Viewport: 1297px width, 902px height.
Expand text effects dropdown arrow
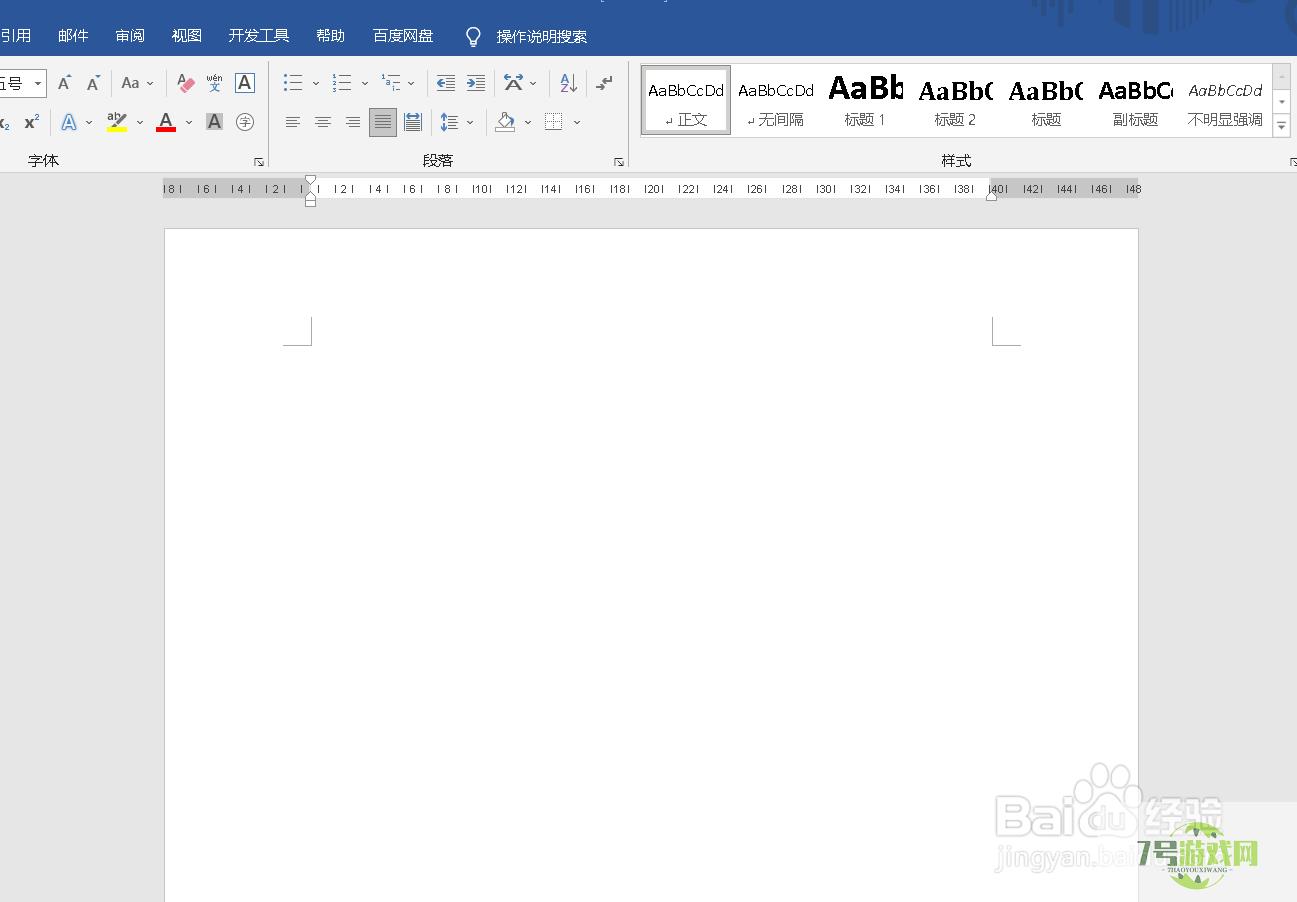click(89, 122)
